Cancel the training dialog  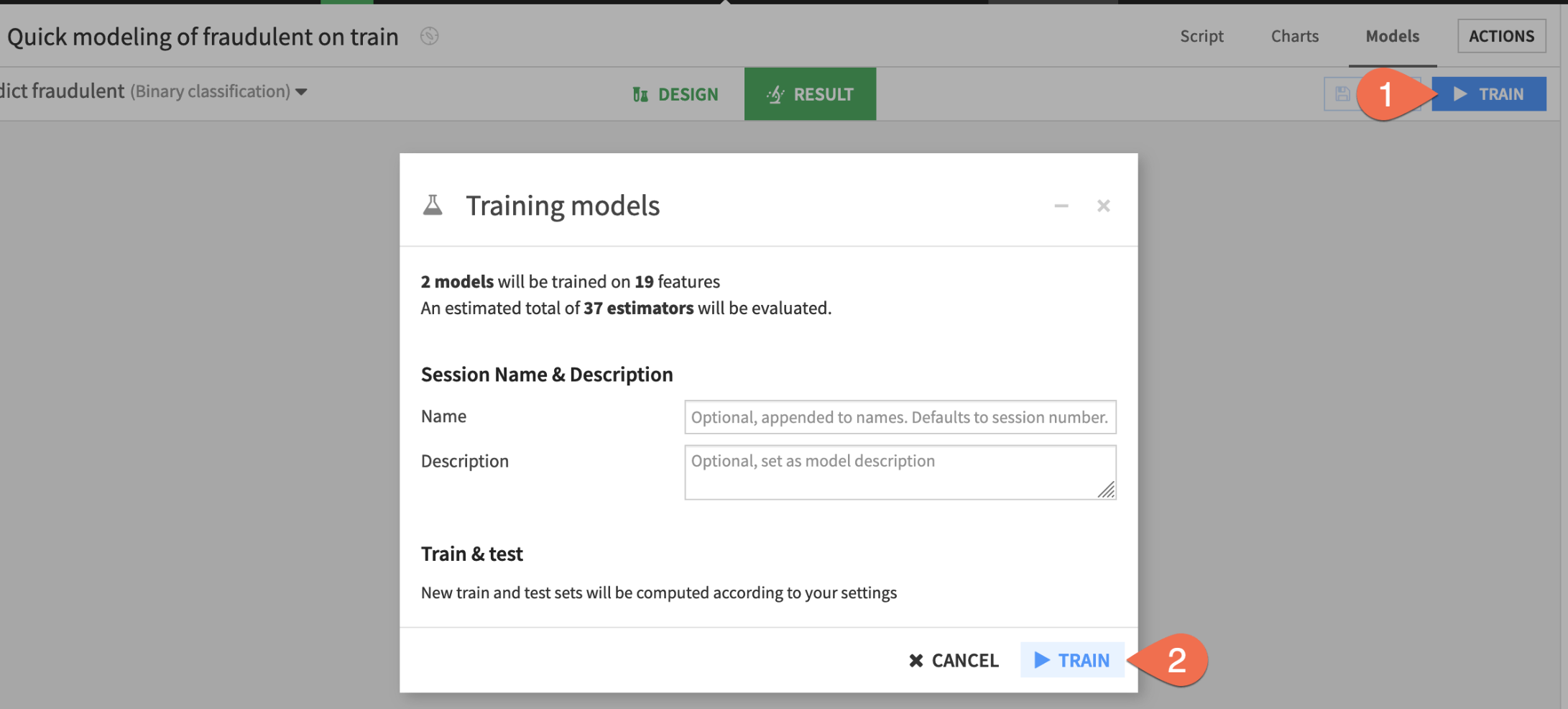954,660
